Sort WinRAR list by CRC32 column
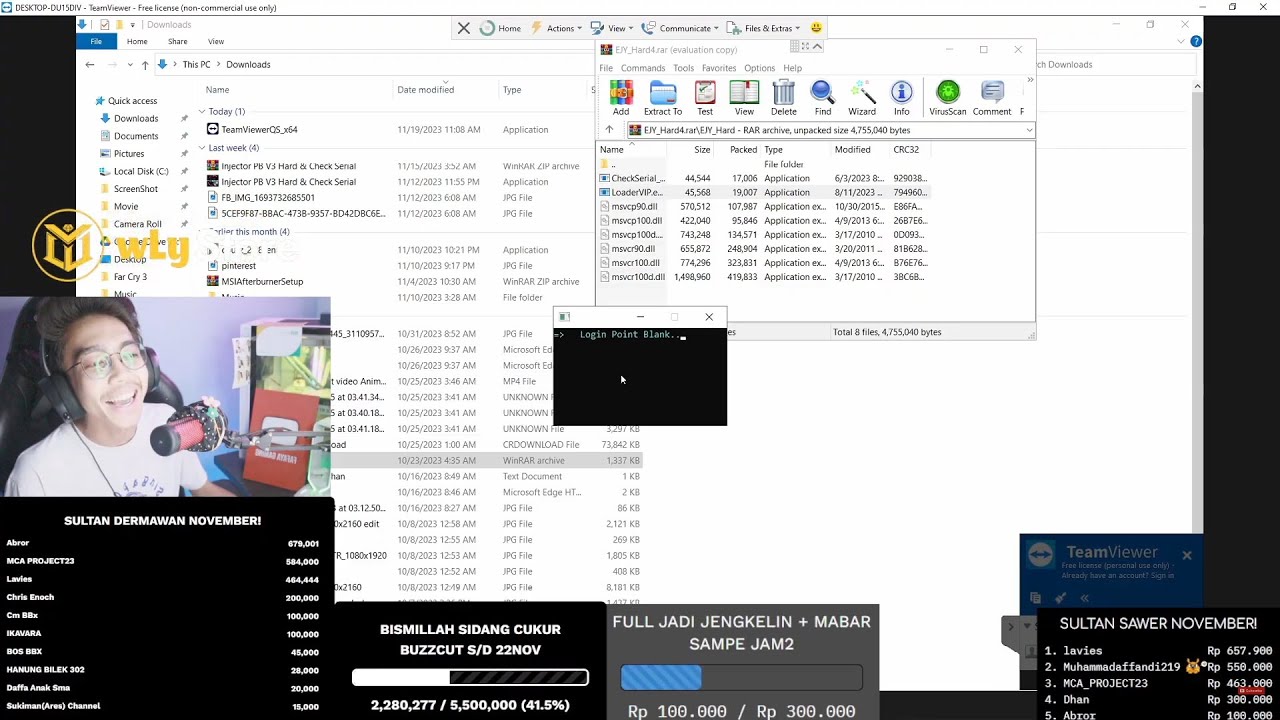 click(906, 149)
